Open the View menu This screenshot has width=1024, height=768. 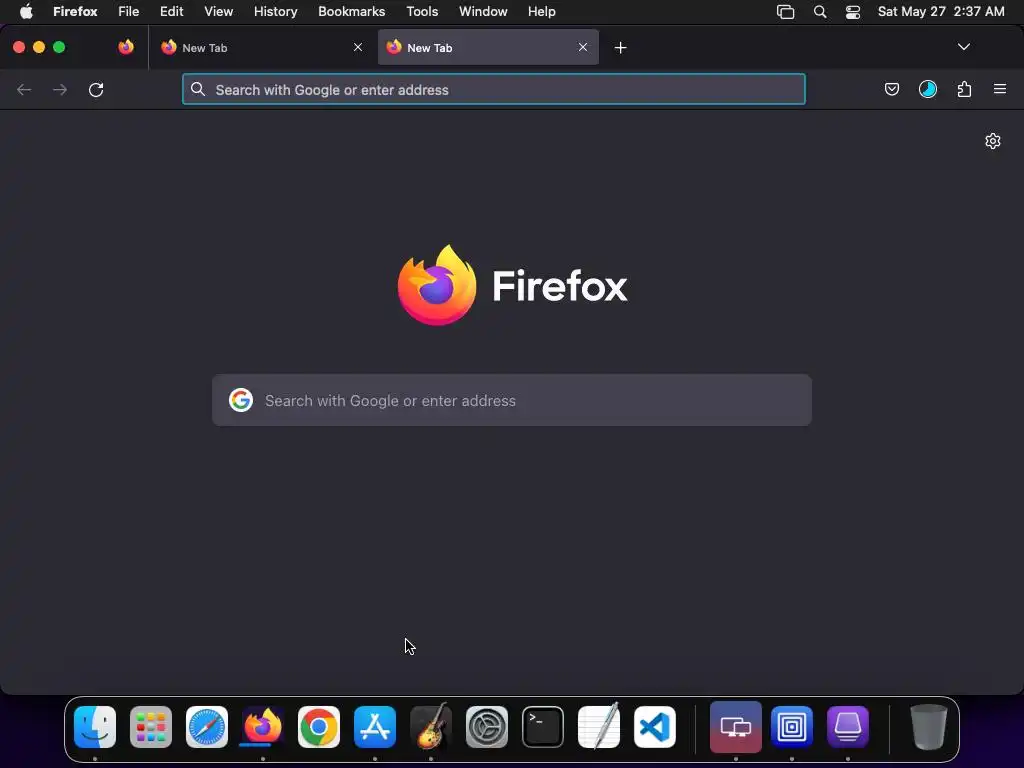pyautogui.click(x=218, y=12)
